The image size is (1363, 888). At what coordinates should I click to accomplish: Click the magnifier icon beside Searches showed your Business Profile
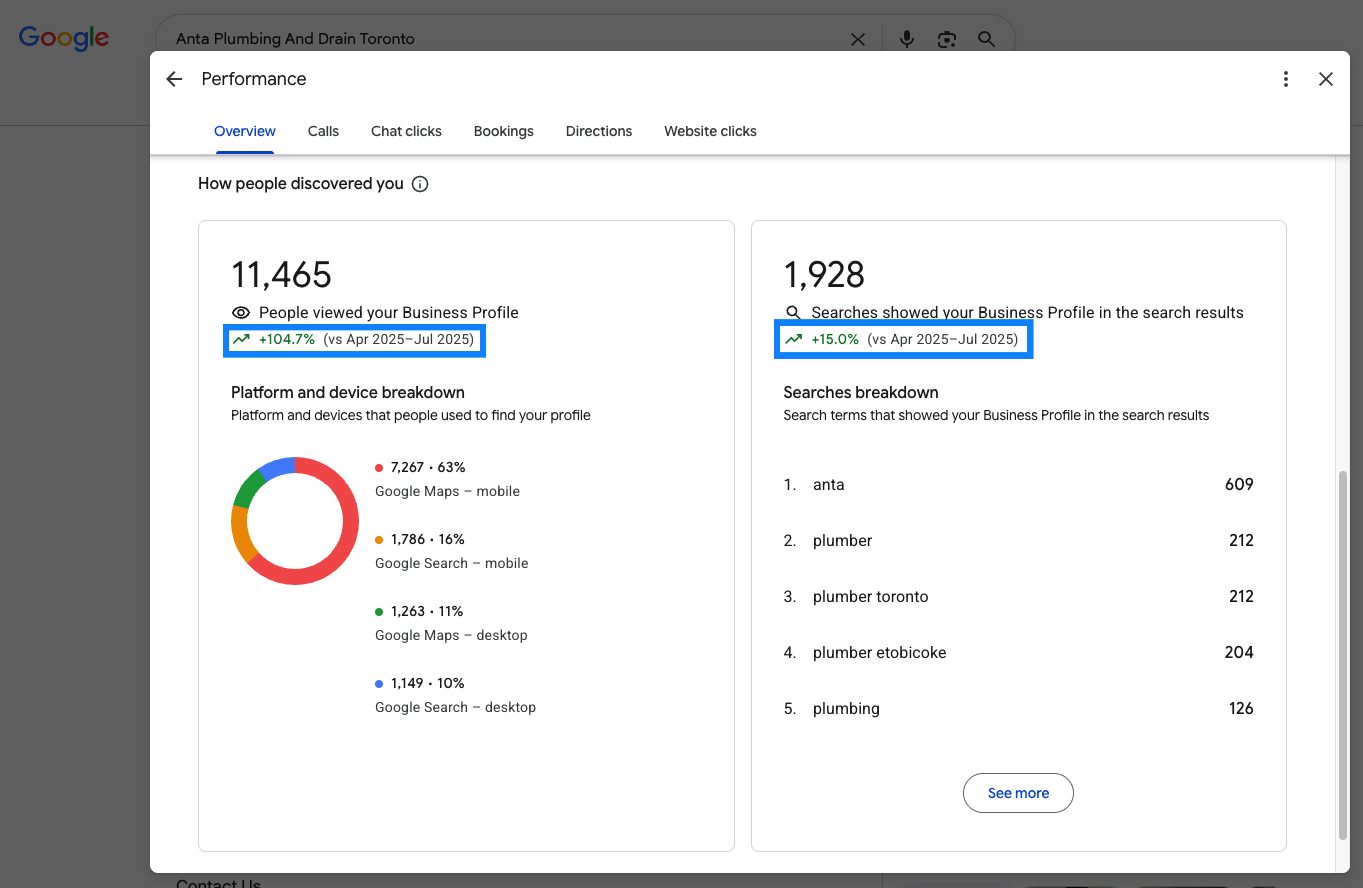[793, 312]
